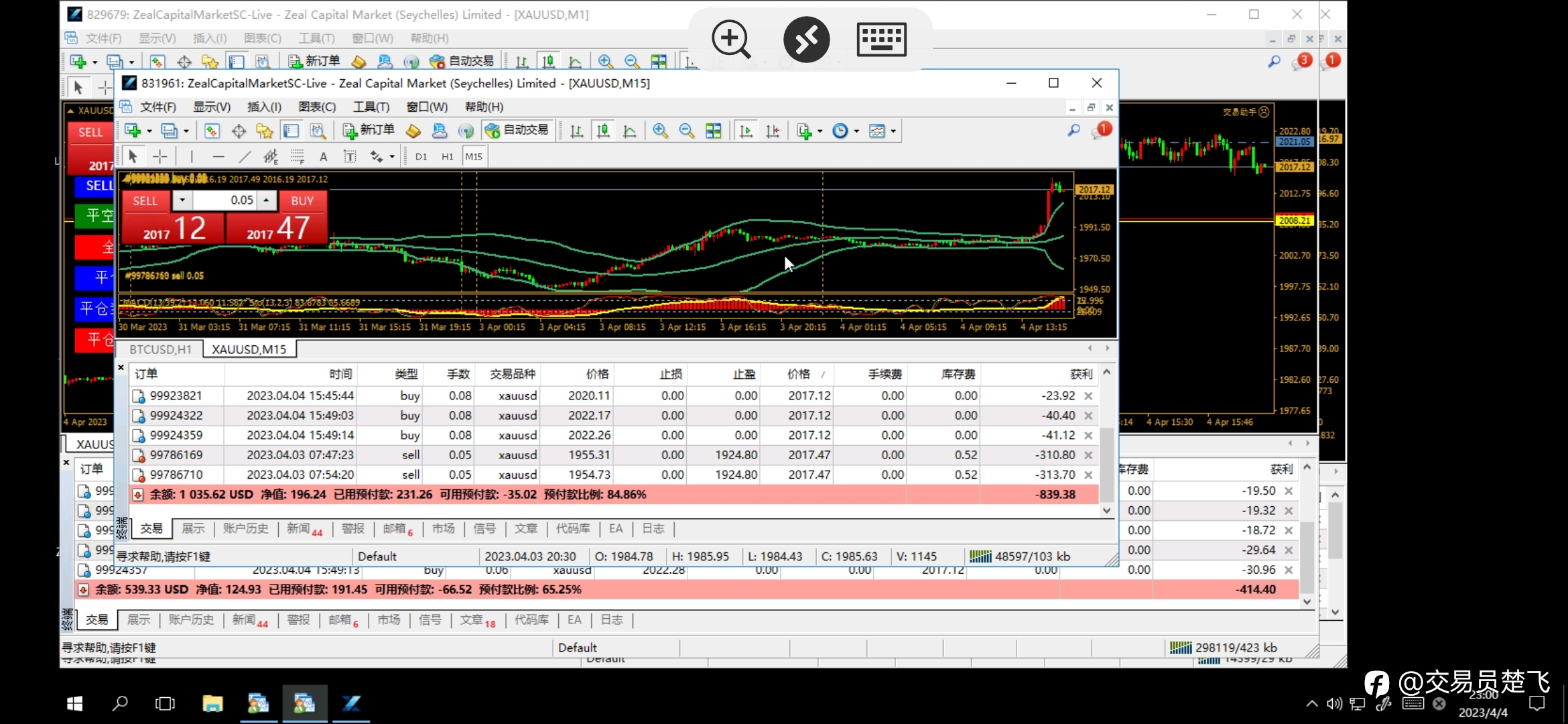Open templates dropdown arrow in front window

[893, 131]
